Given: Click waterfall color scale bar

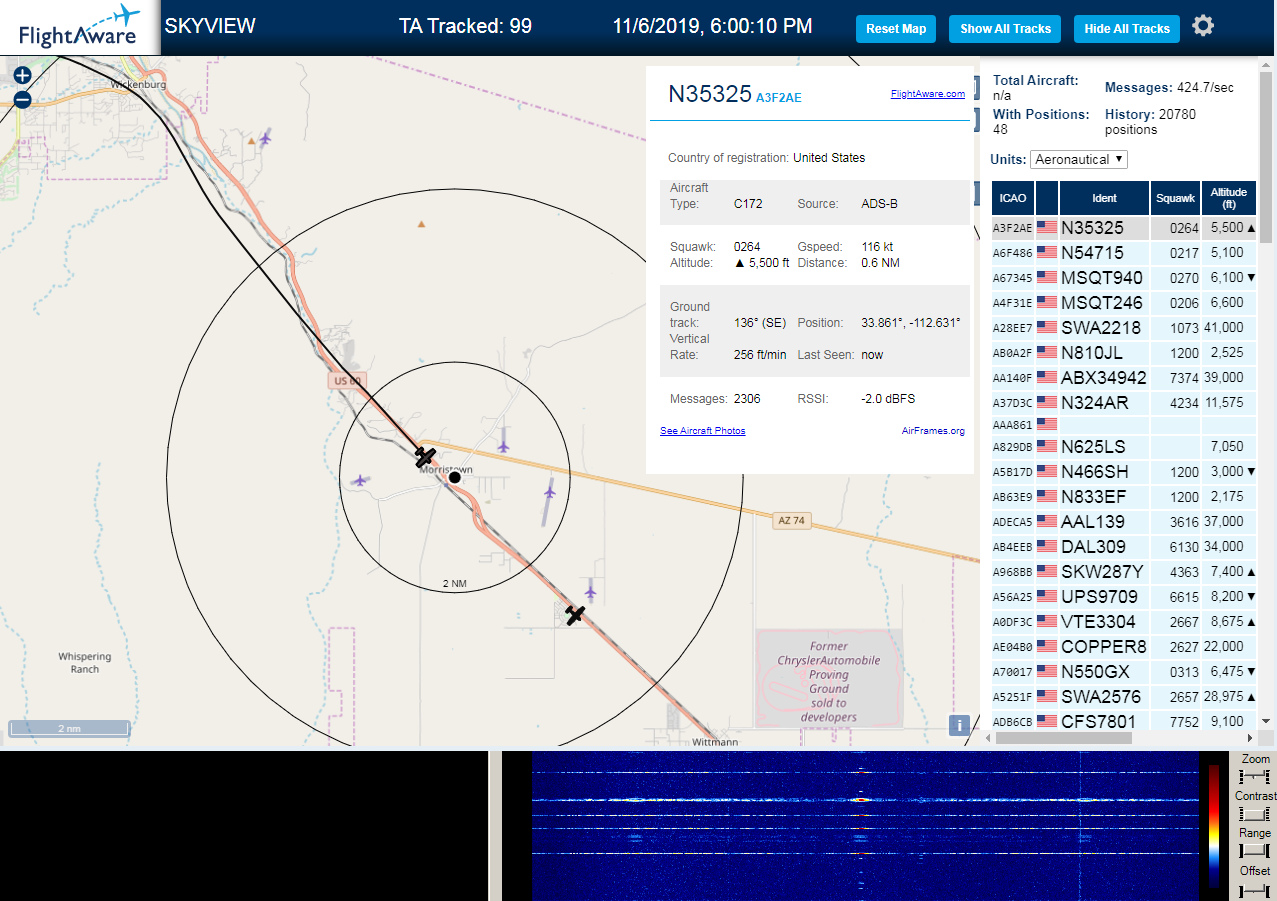Looking at the screenshot, I should 1214,826.
